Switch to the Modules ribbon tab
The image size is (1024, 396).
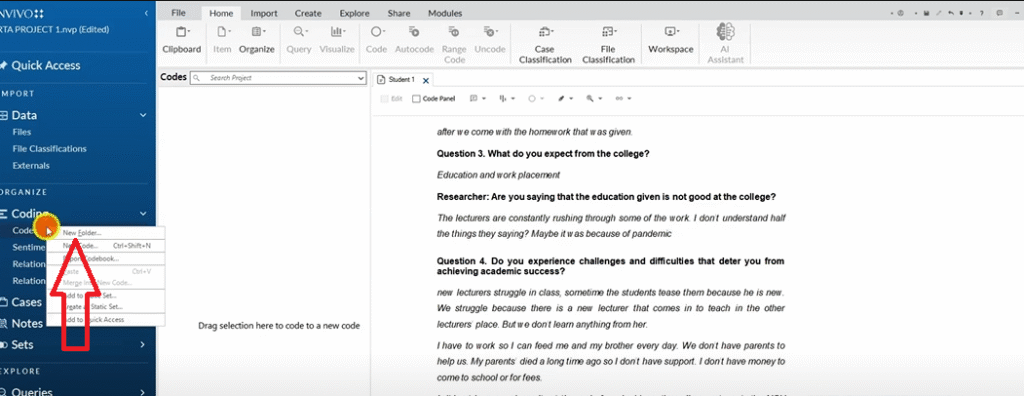point(445,13)
